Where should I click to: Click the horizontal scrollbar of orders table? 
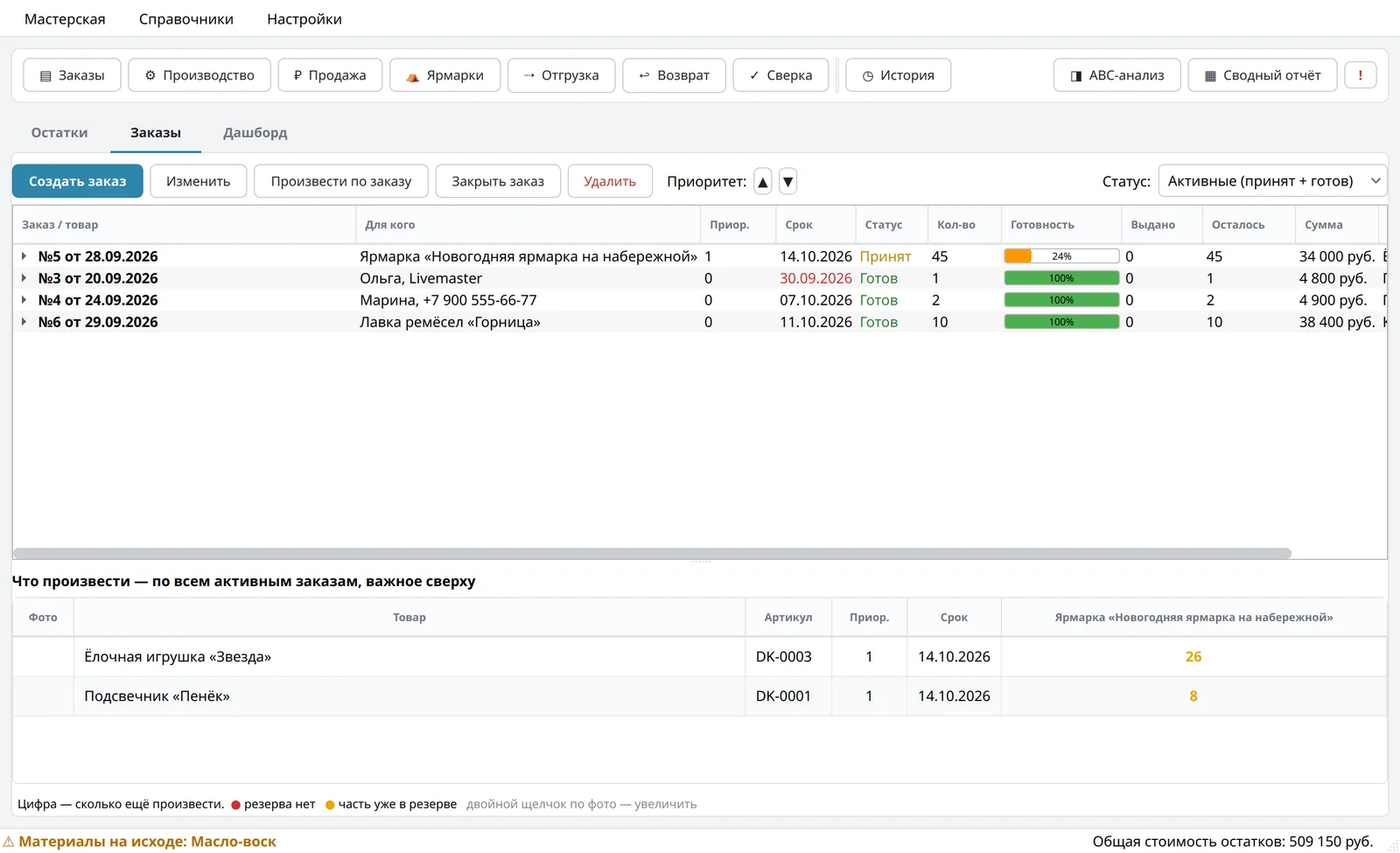point(653,553)
